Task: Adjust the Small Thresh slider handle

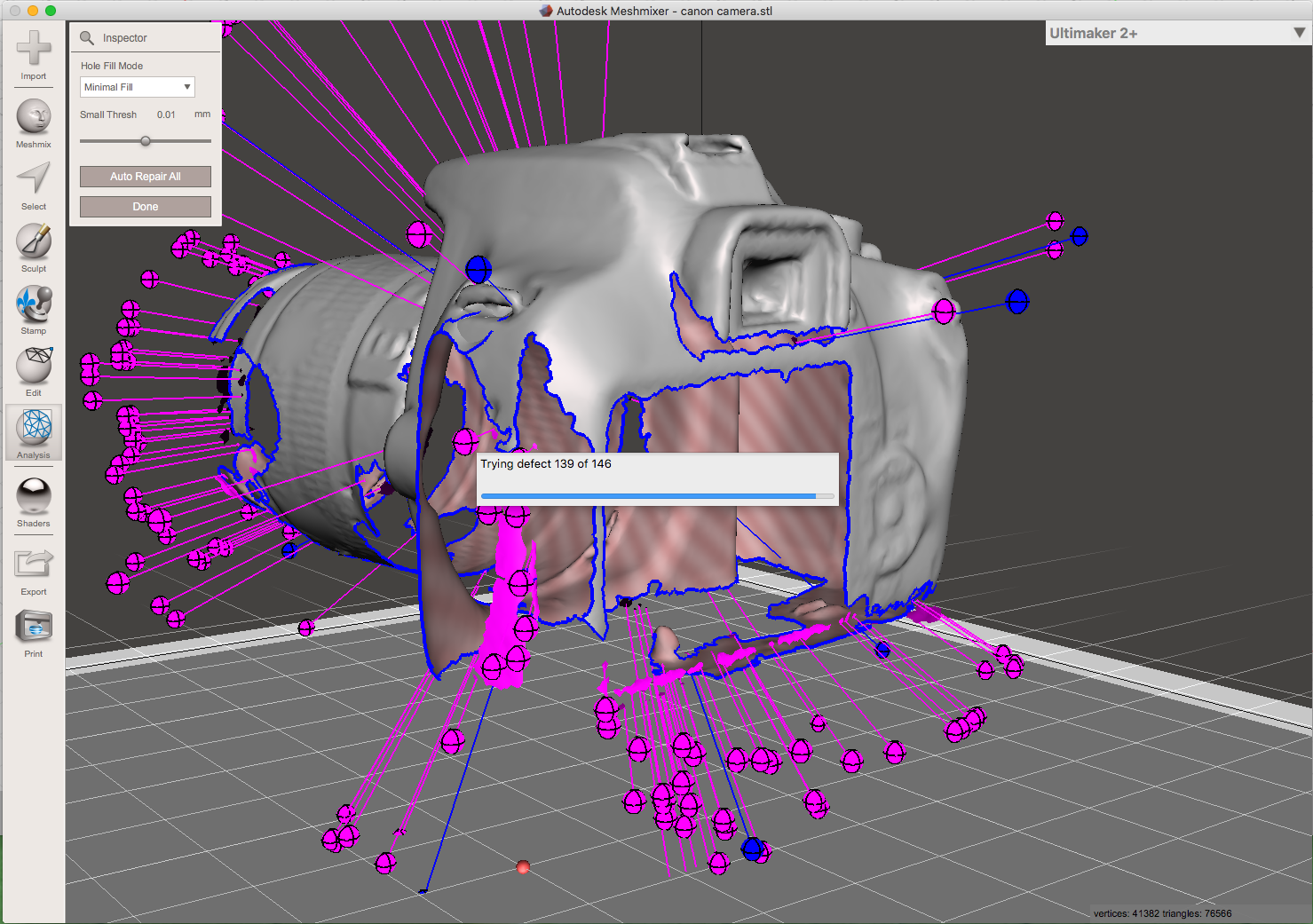Action: point(146,141)
